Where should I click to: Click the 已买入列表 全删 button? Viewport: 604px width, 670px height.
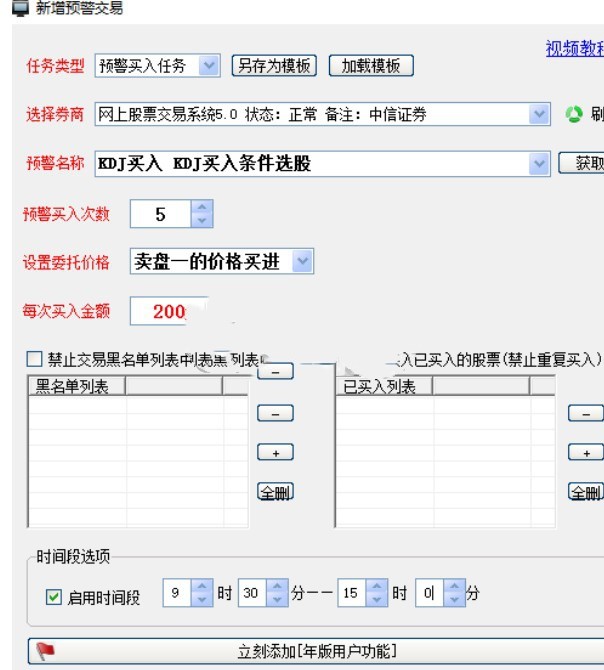coord(586,492)
